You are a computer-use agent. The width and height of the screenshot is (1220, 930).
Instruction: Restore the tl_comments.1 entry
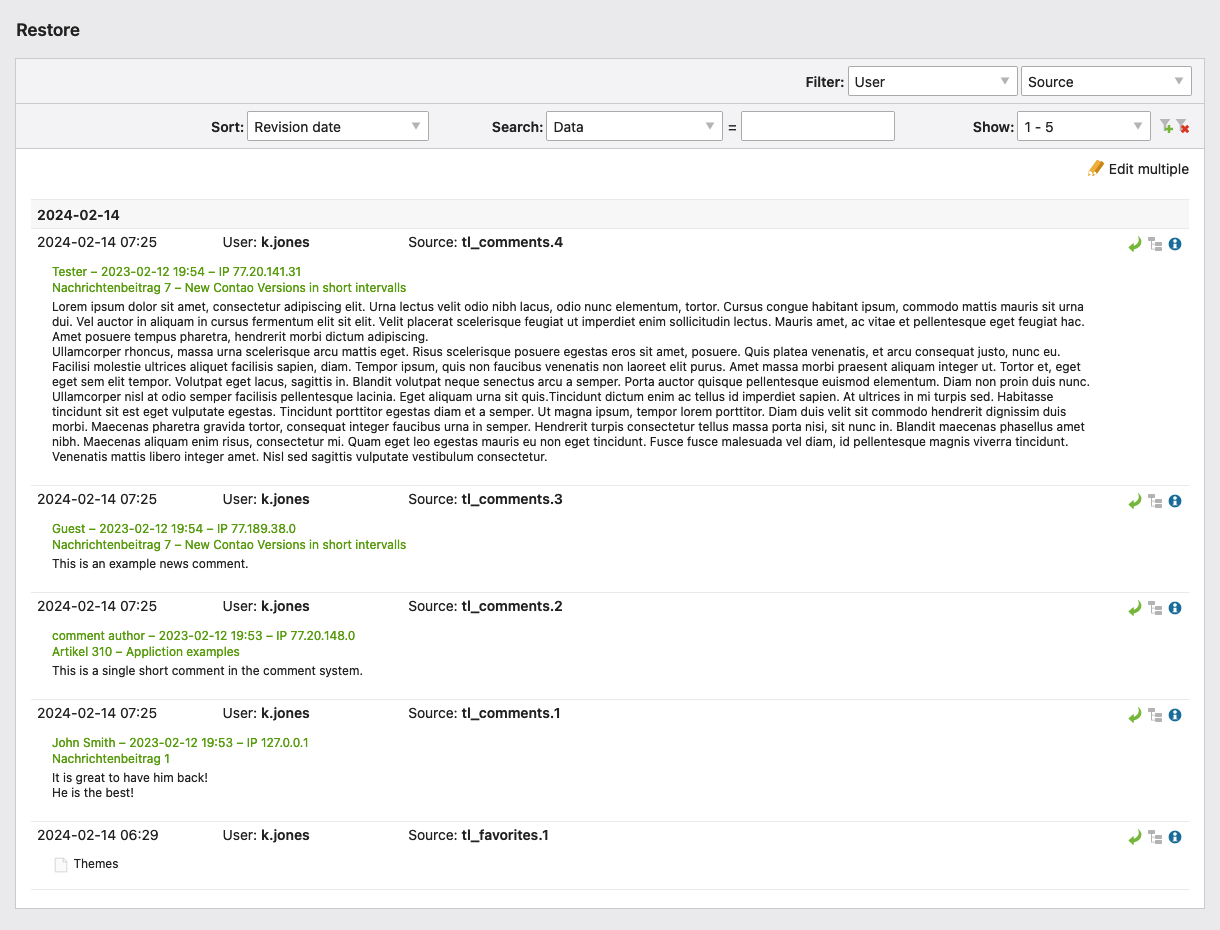1135,715
